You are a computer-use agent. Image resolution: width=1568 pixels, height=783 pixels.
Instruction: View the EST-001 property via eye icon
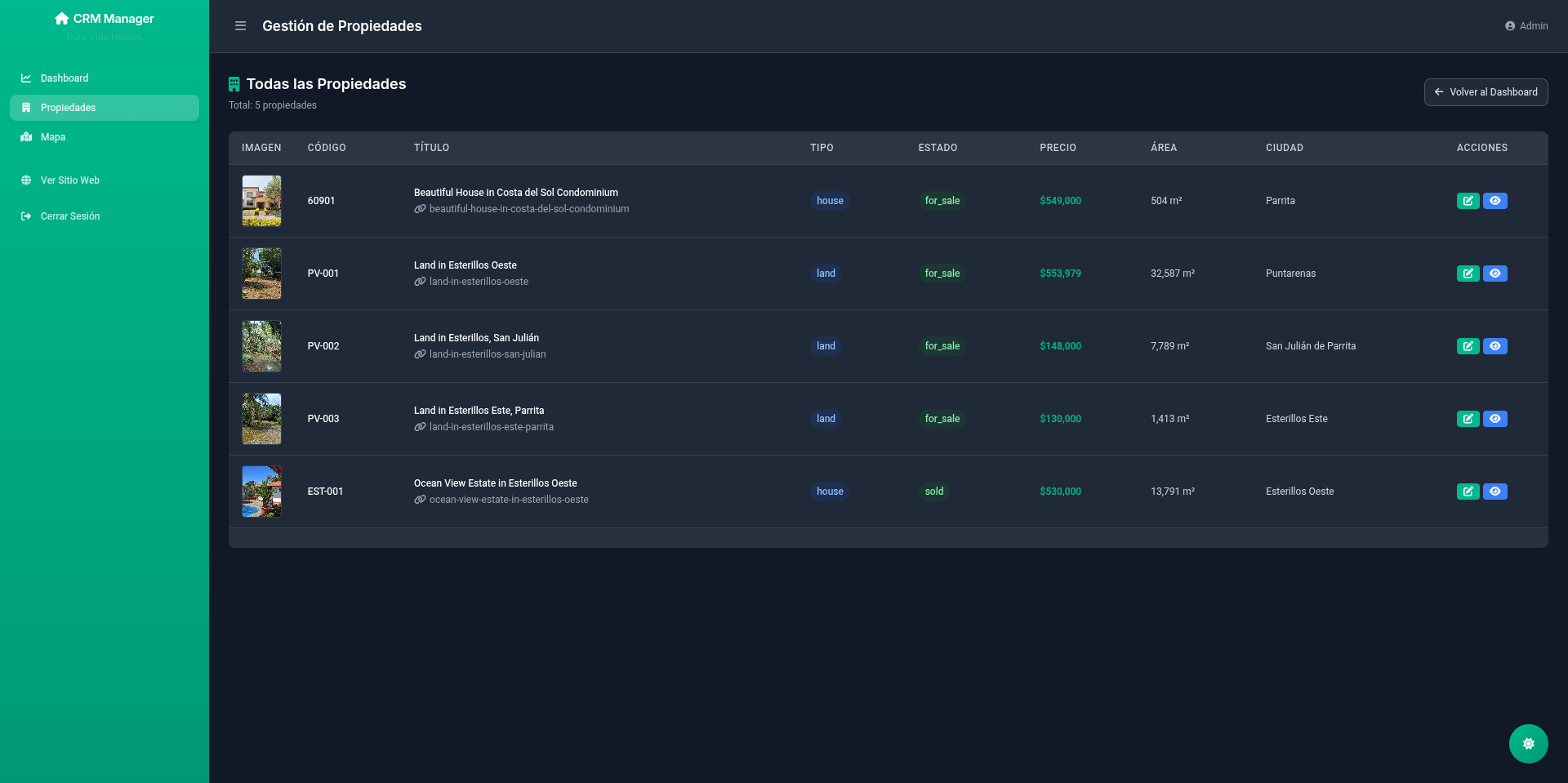1494,492
